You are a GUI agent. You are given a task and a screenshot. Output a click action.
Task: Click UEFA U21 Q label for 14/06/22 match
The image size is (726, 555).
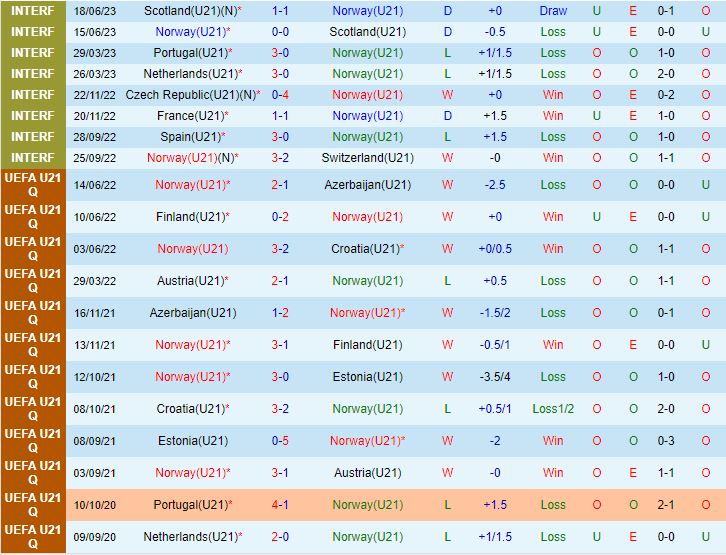(32, 185)
